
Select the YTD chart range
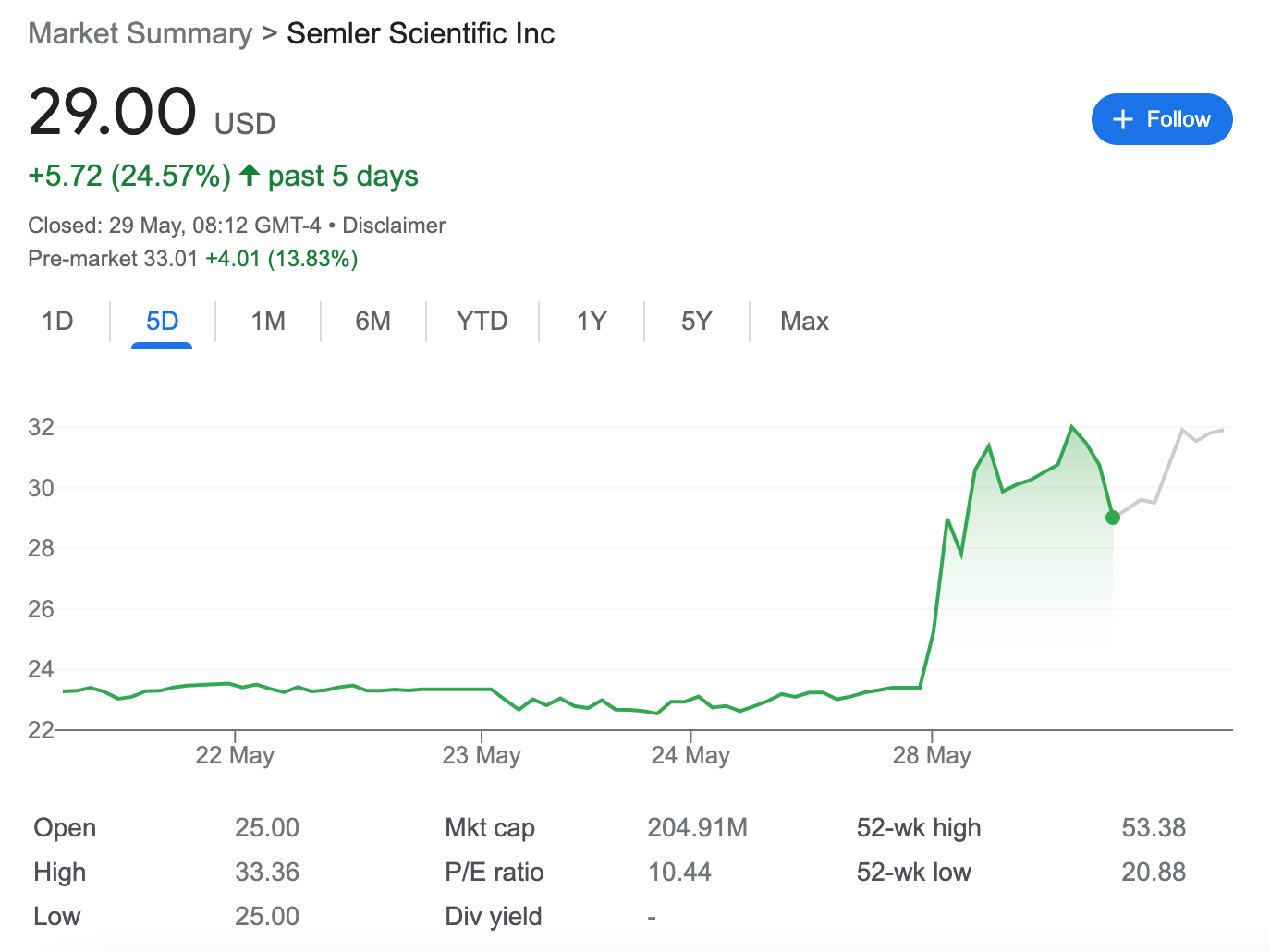point(482,321)
